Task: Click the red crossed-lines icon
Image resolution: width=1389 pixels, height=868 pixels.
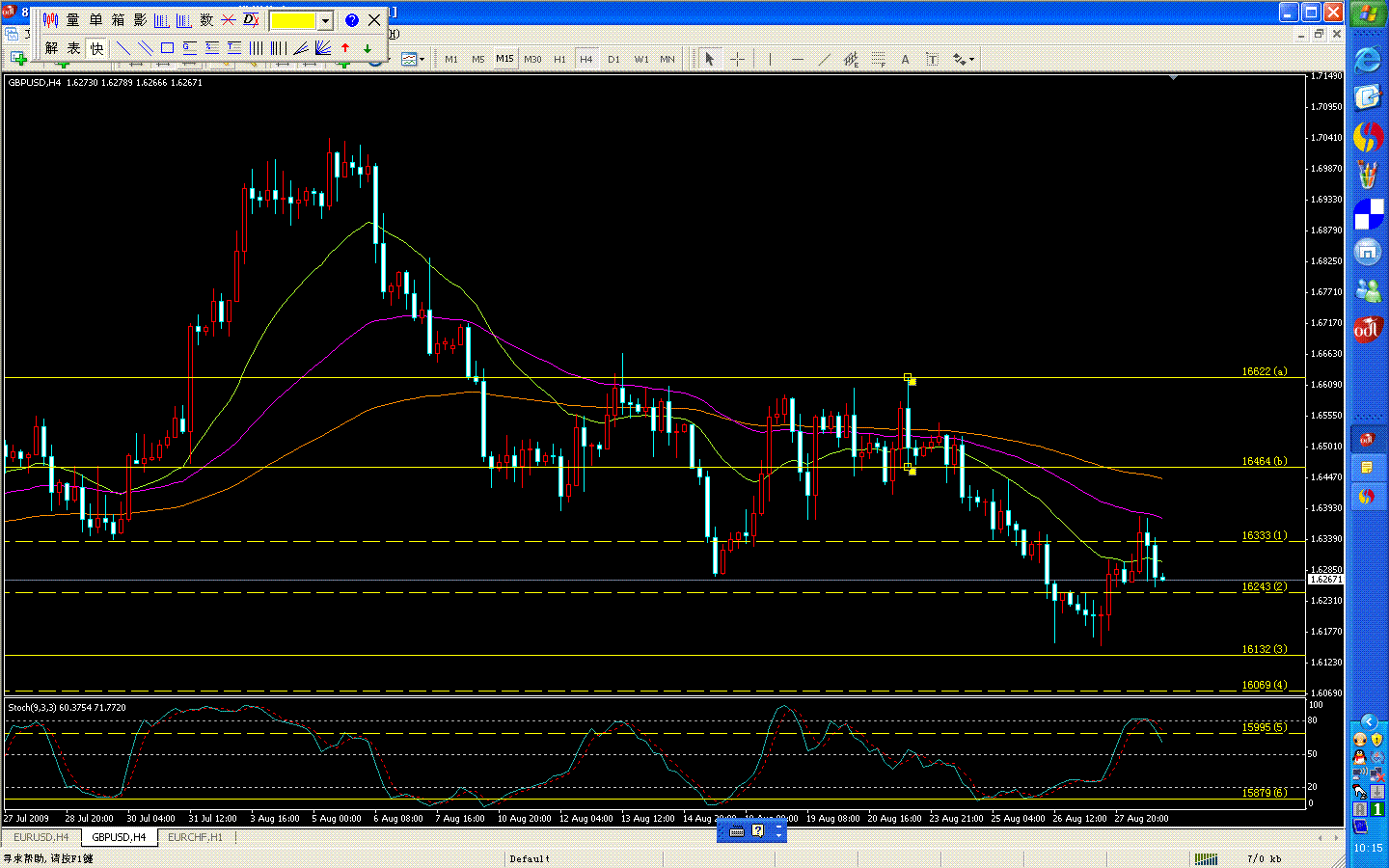Action: (x=229, y=20)
